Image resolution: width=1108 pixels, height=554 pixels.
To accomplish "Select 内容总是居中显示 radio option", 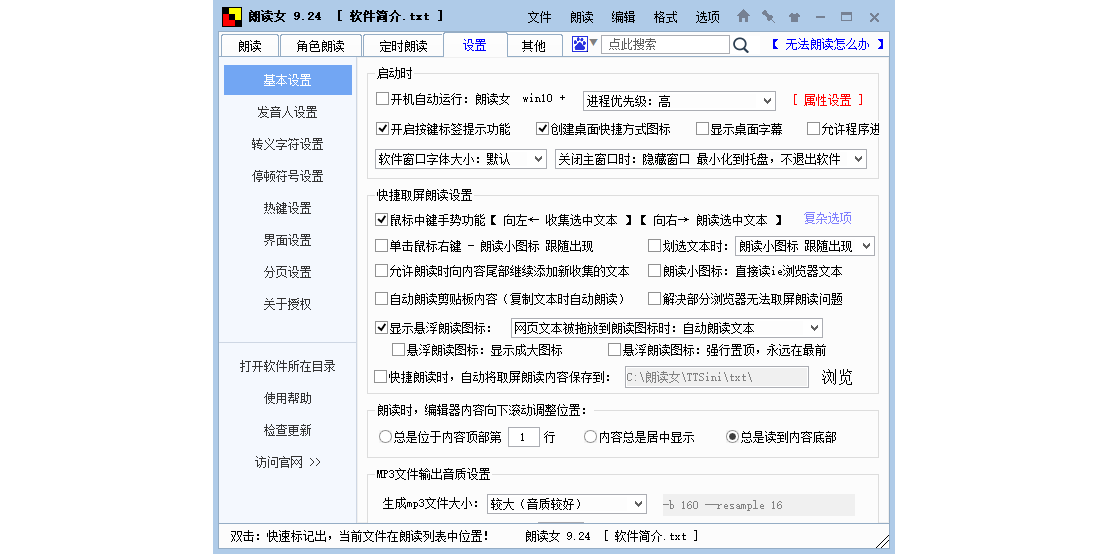I will point(591,437).
